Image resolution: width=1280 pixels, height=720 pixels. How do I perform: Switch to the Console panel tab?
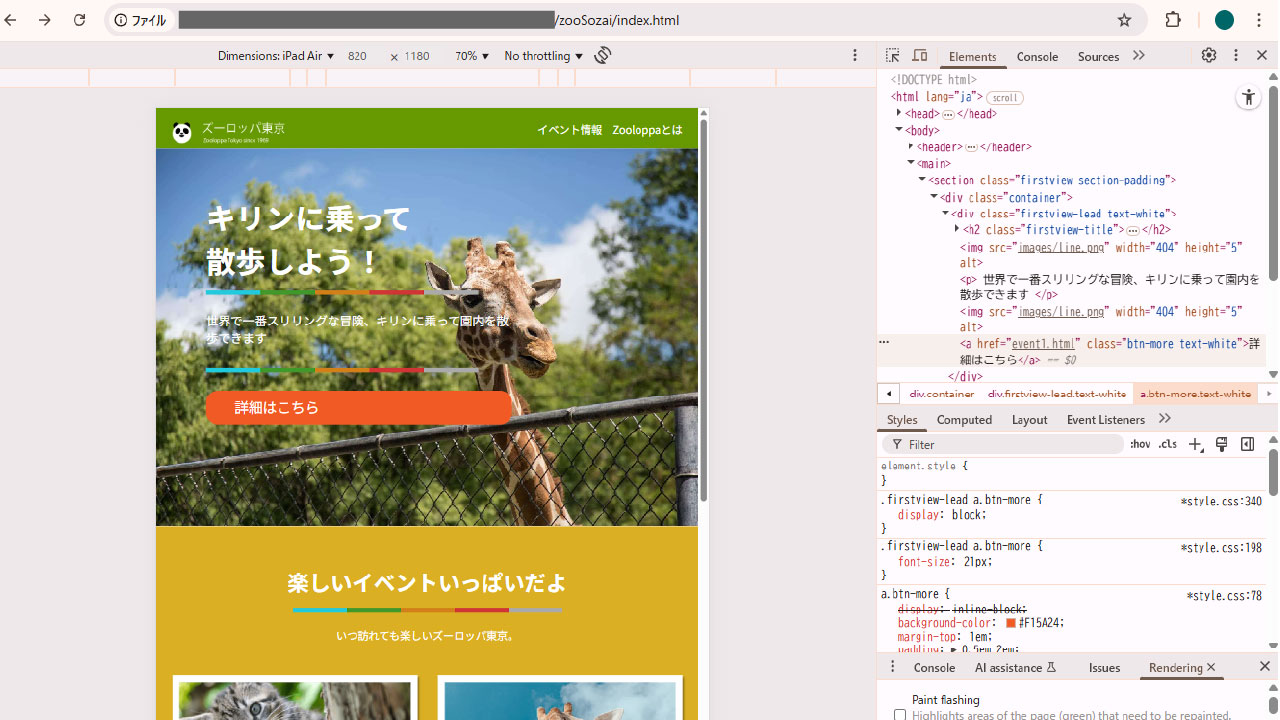[1037, 57]
